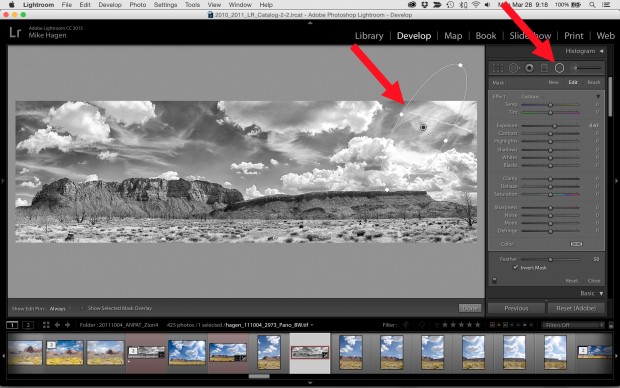This screenshot has height=388, width=620.
Task: Select the Red Eye Correction tool icon
Action: pos(529,68)
